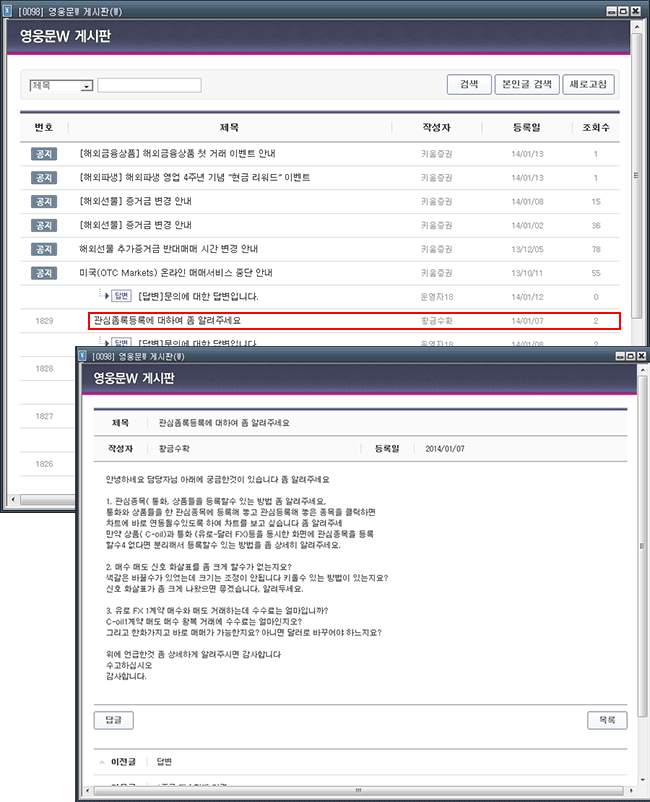This screenshot has height=802, width=650.
Task: Click the 제목 column header
Action: [229, 127]
